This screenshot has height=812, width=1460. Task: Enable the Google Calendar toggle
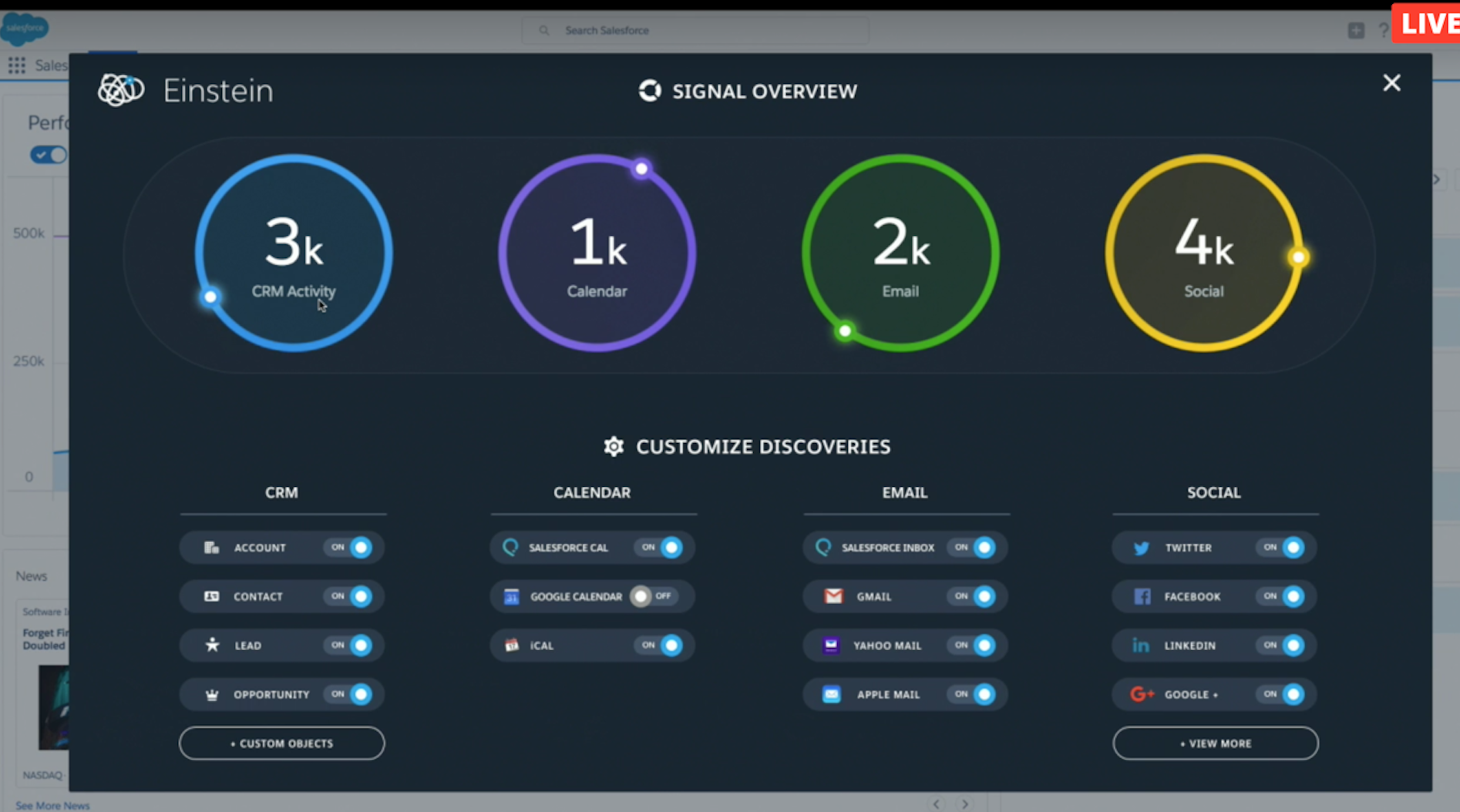[654, 596]
